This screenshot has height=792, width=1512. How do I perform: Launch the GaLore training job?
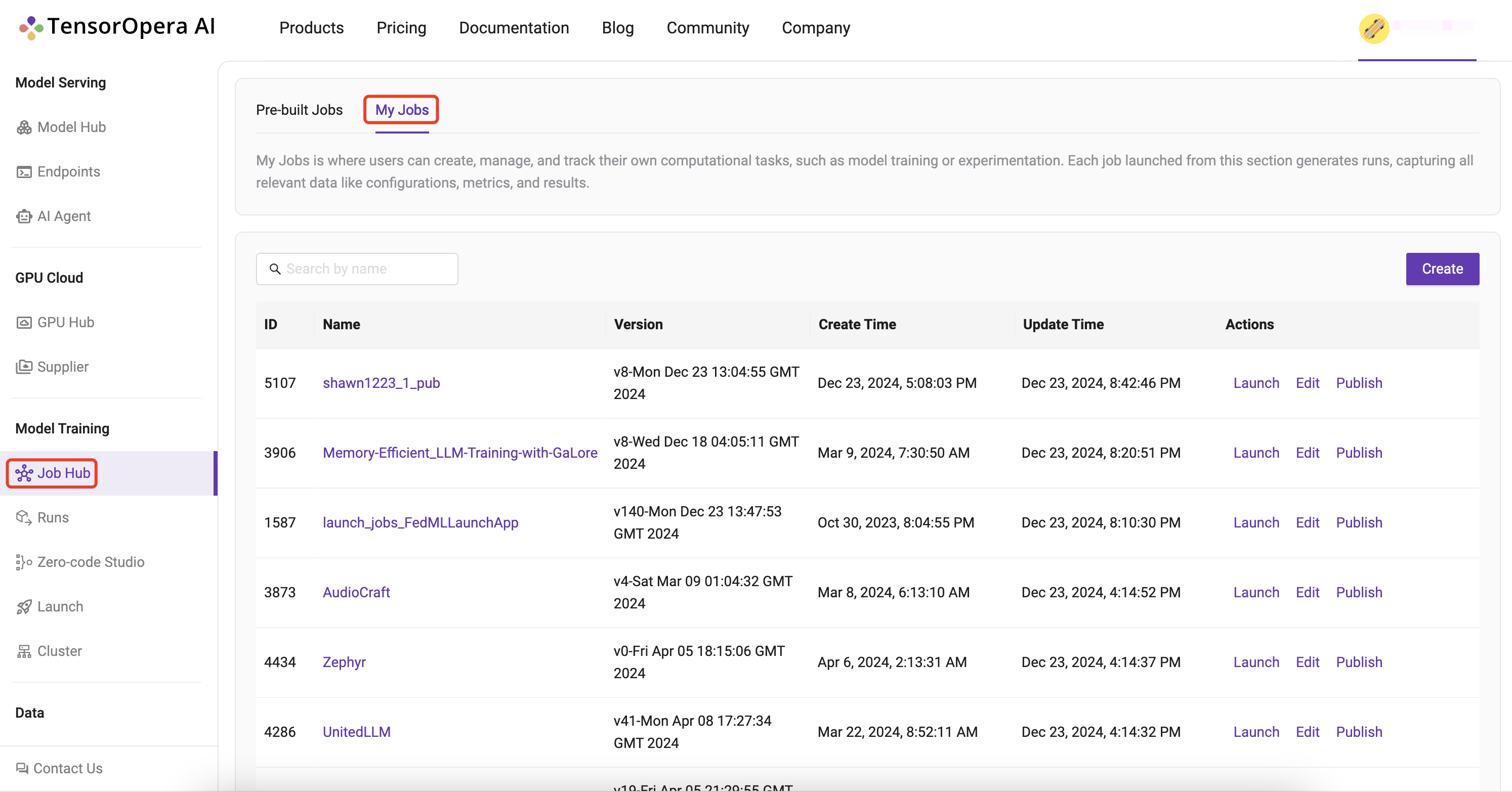[x=1256, y=453]
